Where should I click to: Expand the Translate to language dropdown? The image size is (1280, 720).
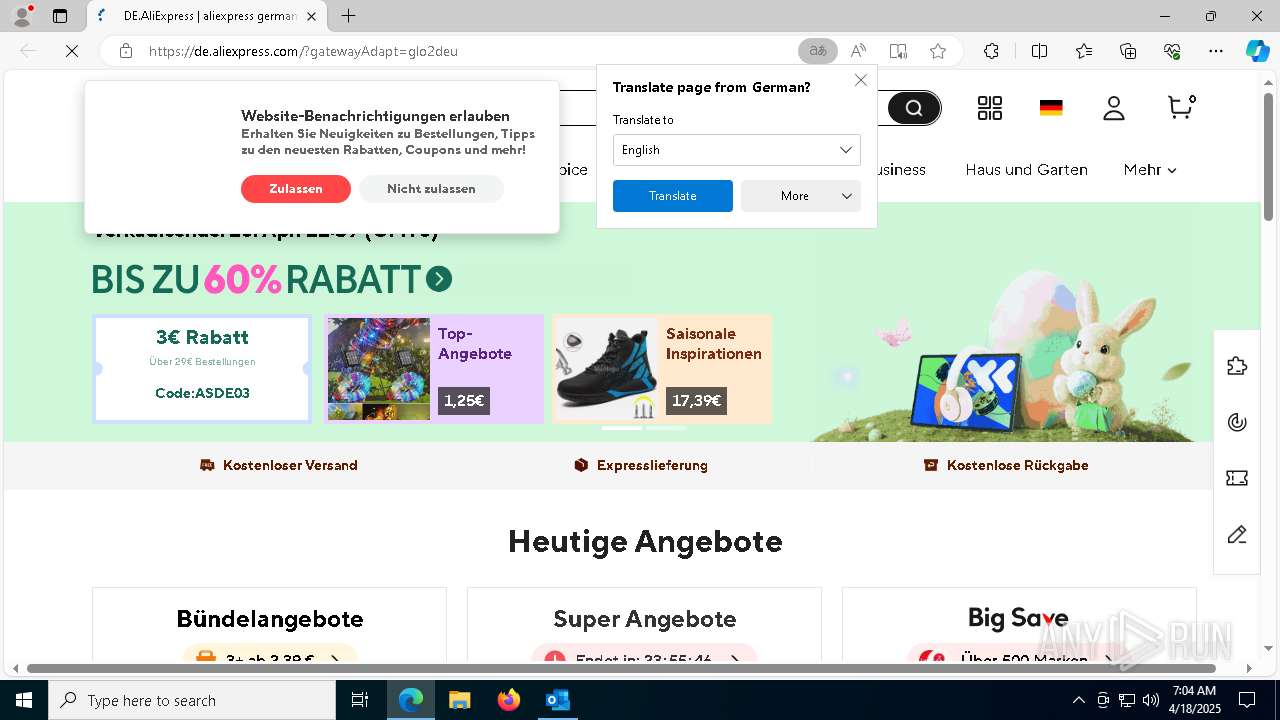(x=736, y=150)
